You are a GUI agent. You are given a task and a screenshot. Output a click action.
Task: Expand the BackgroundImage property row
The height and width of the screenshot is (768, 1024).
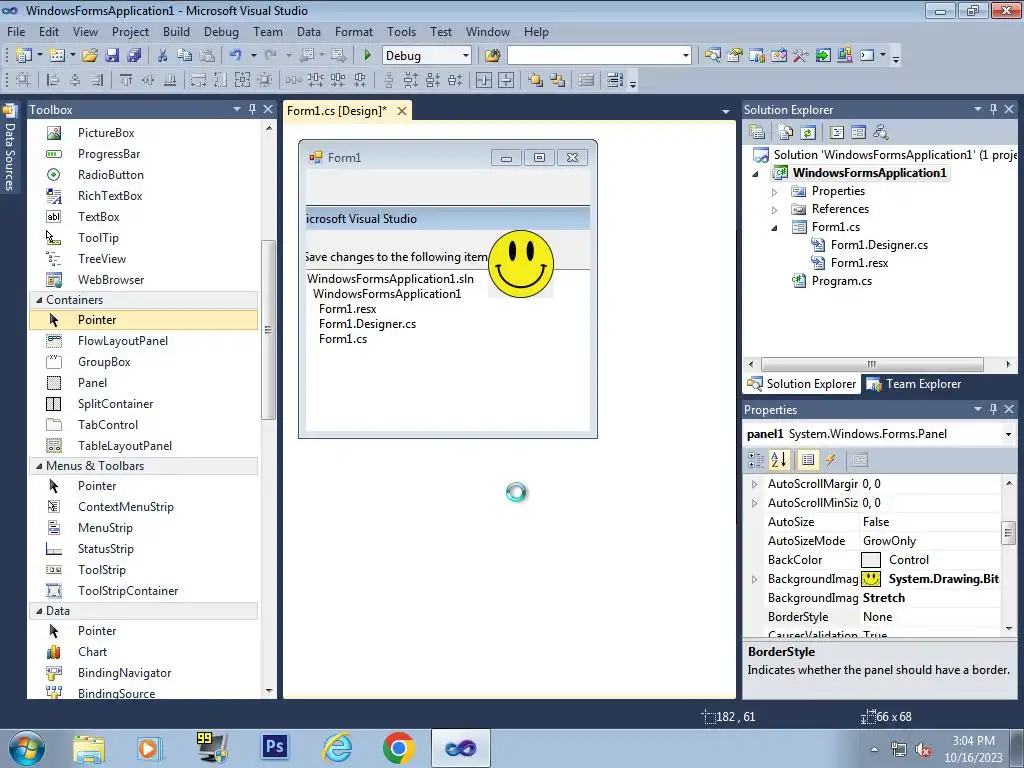[754, 579]
